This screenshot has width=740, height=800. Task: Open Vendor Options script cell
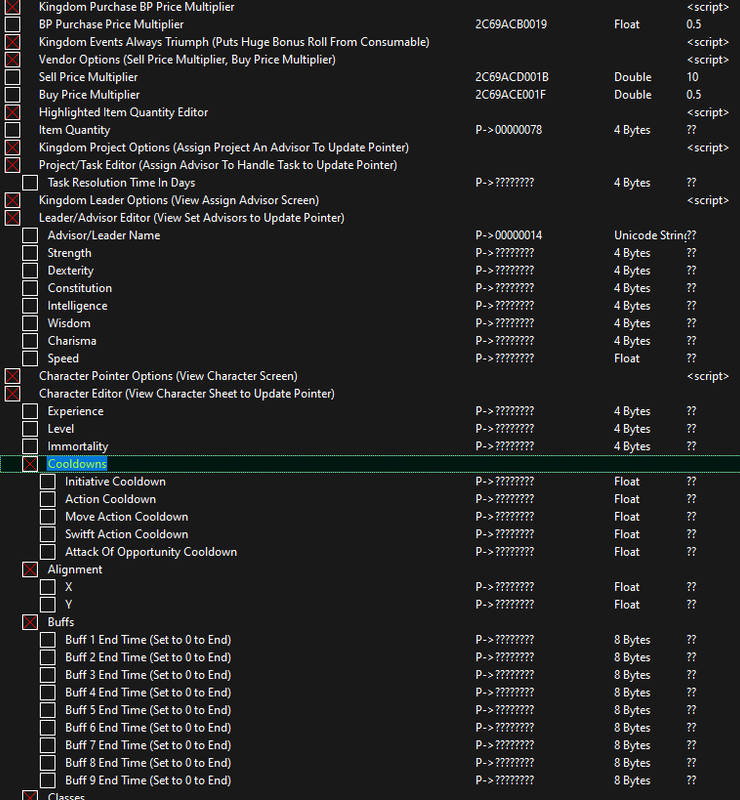pyautogui.click(x=707, y=60)
